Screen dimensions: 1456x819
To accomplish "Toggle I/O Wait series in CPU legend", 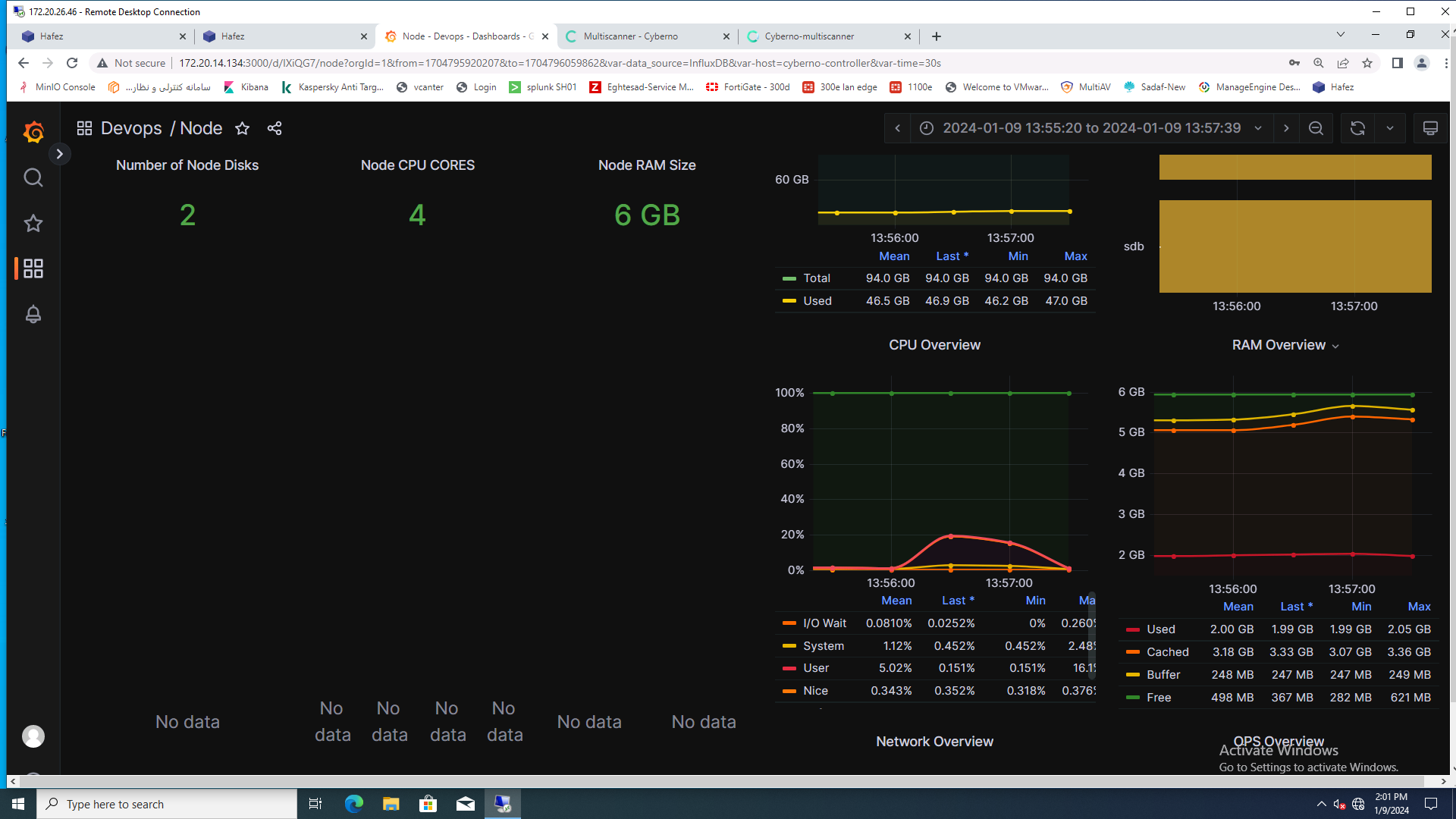I will point(824,623).
